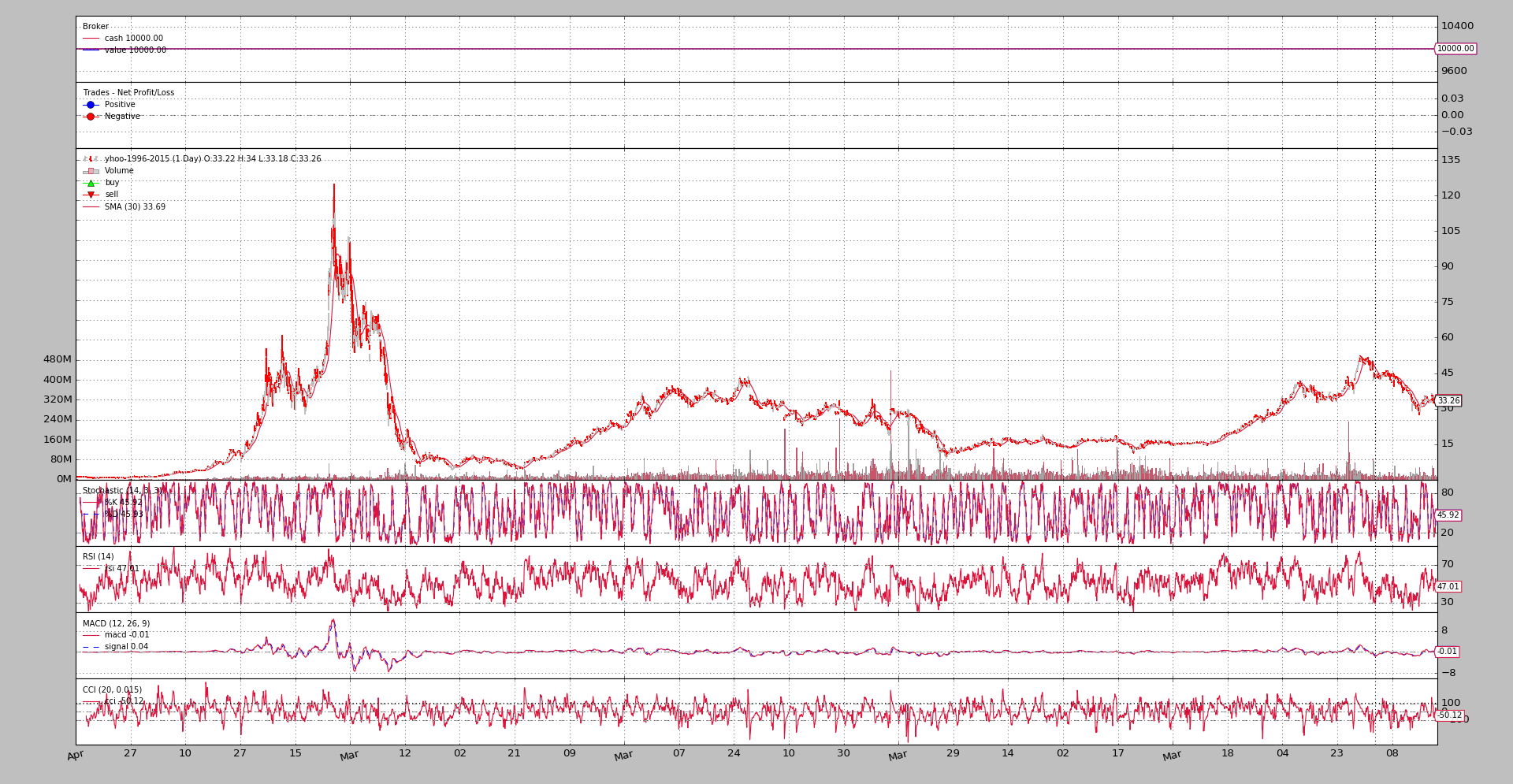Click the SMA (30) line legend marker
The width and height of the screenshot is (1513, 784).
click(x=91, y=207)
